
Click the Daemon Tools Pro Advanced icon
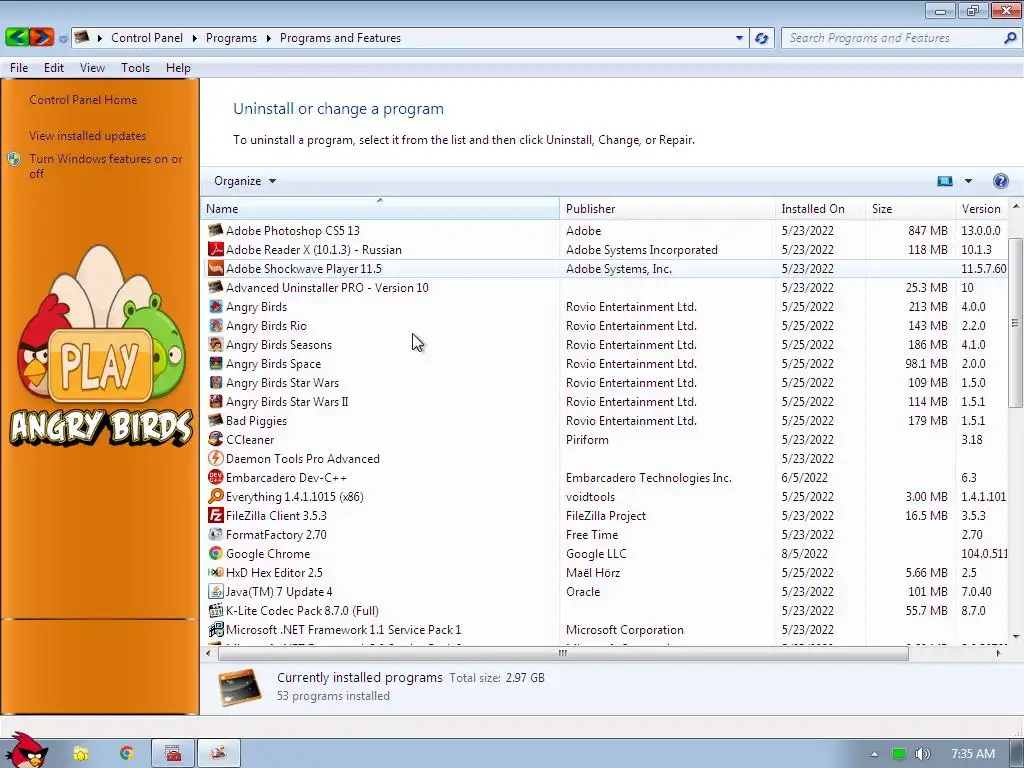pos(216,458)
